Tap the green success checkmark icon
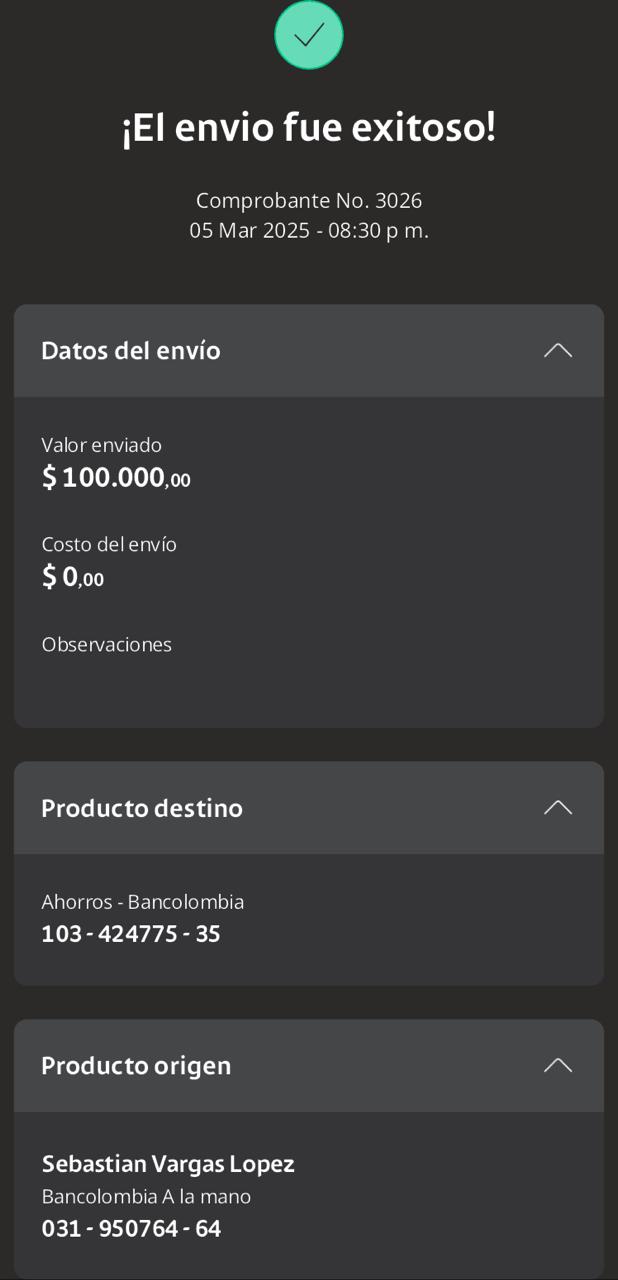 (309, 35)
